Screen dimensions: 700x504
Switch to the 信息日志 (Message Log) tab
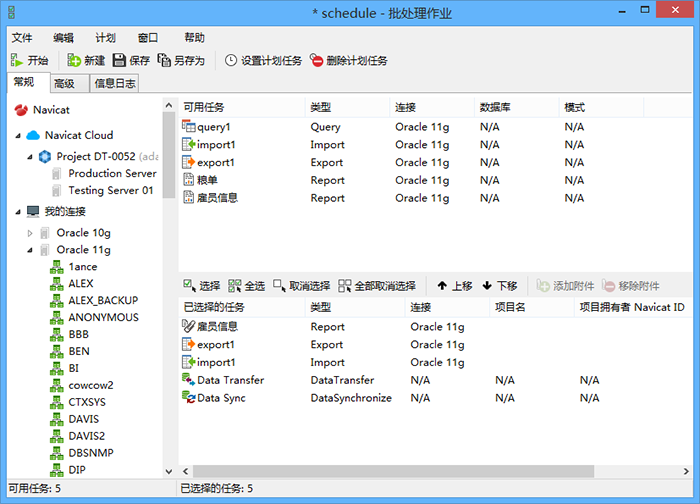(115, 83)
